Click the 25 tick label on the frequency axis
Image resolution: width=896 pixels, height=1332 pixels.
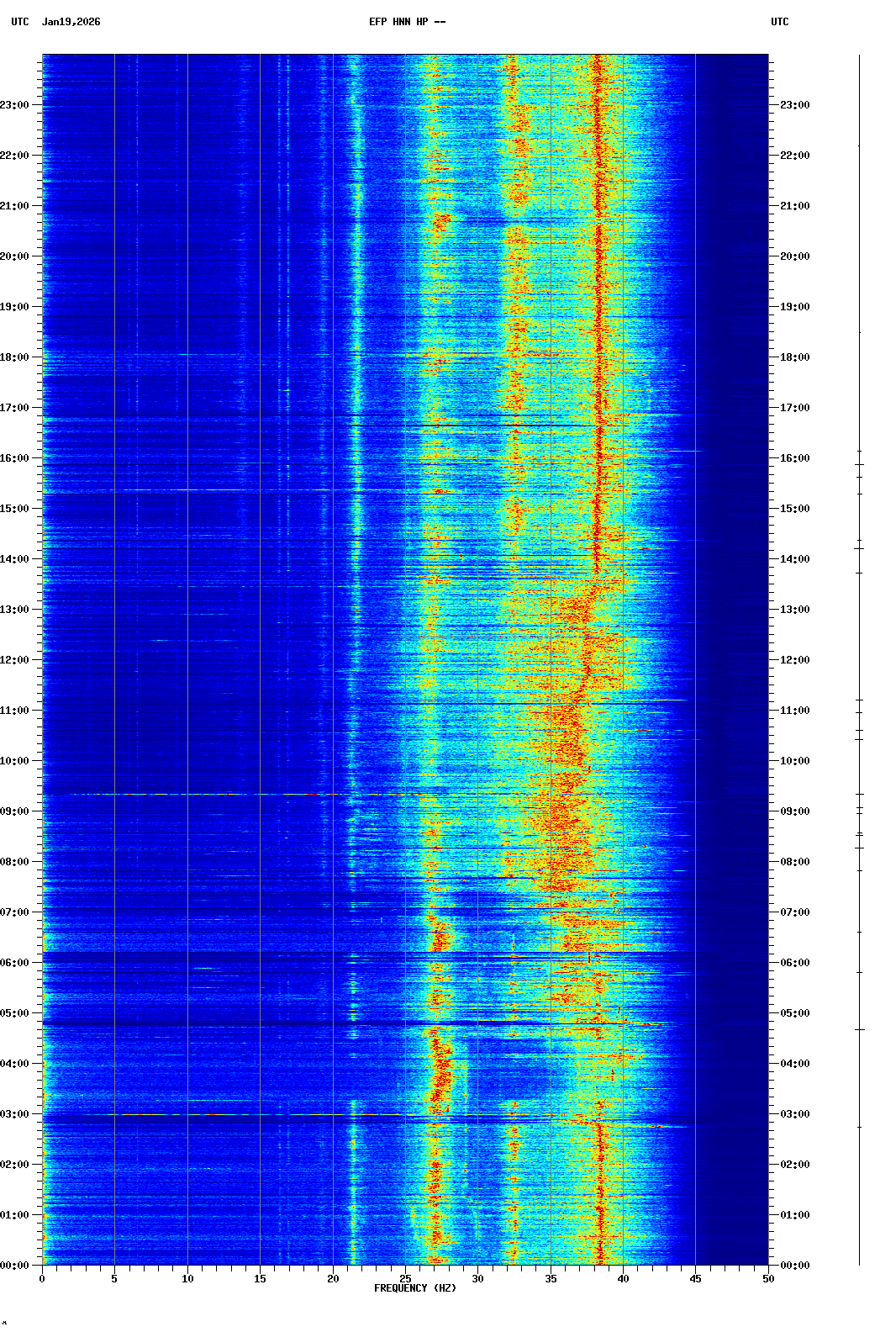click(405, 1279)
